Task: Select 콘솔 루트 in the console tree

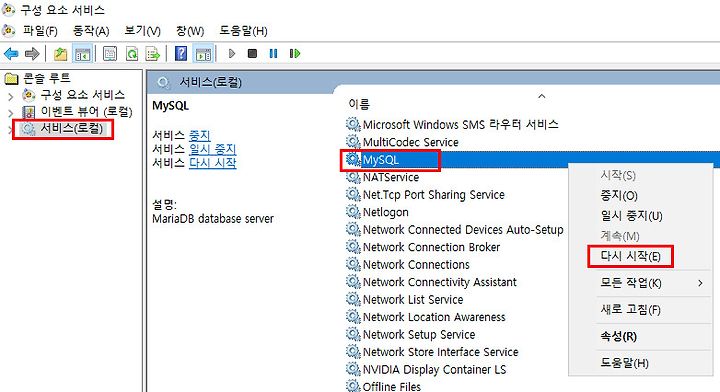Action: pos(47,78)
